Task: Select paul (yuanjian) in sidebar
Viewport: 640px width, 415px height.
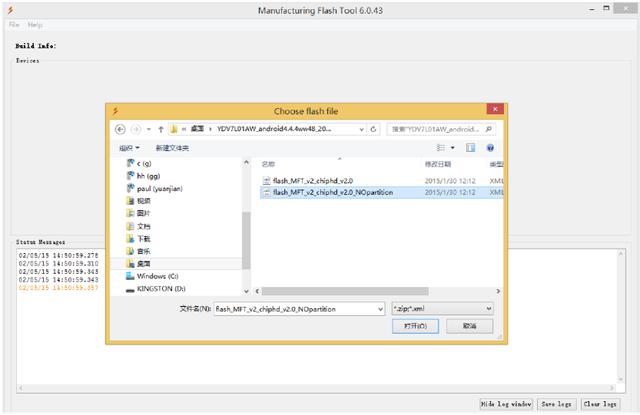Action: pyautogui.click(x=155, y=189)
